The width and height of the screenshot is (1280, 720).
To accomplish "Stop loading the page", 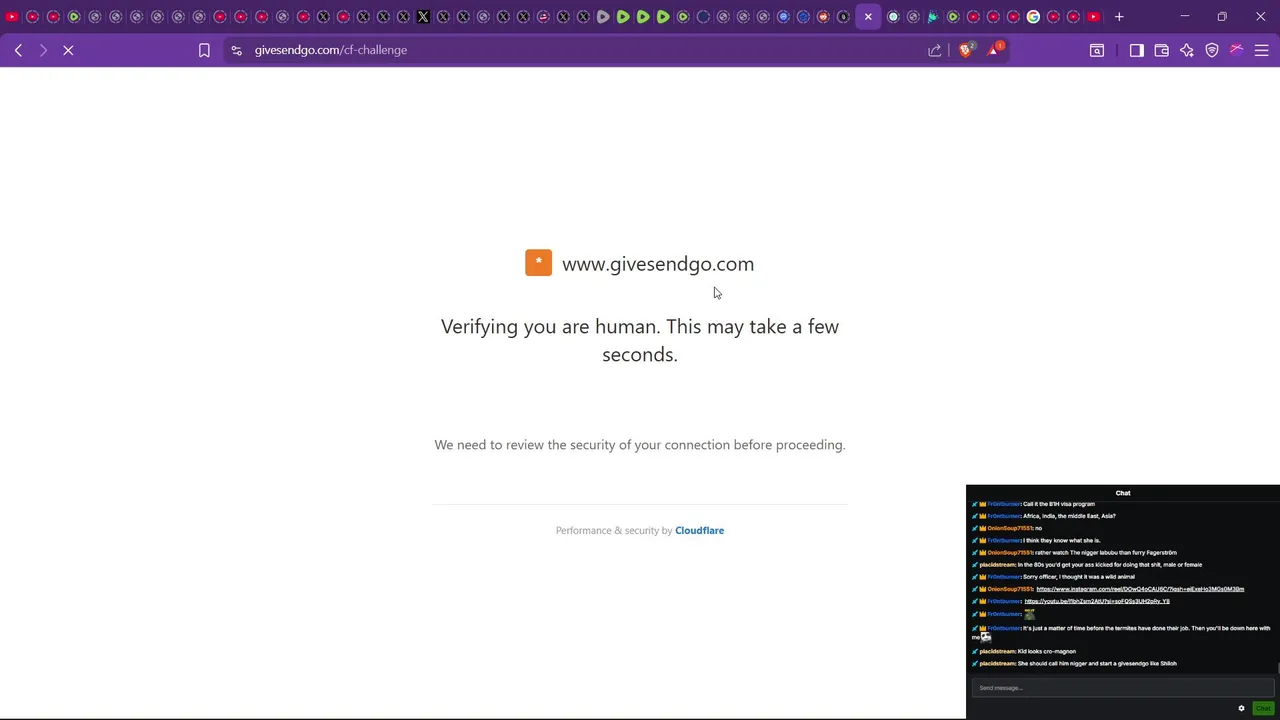I will 68,50.
